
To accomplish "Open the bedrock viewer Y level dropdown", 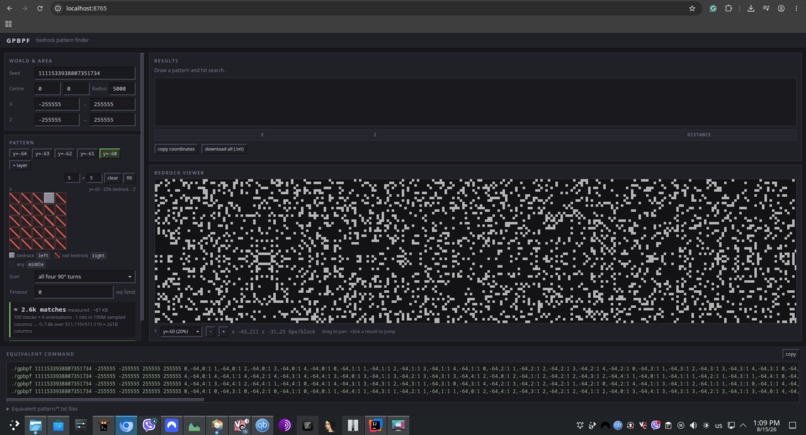I will coord(181,332).
